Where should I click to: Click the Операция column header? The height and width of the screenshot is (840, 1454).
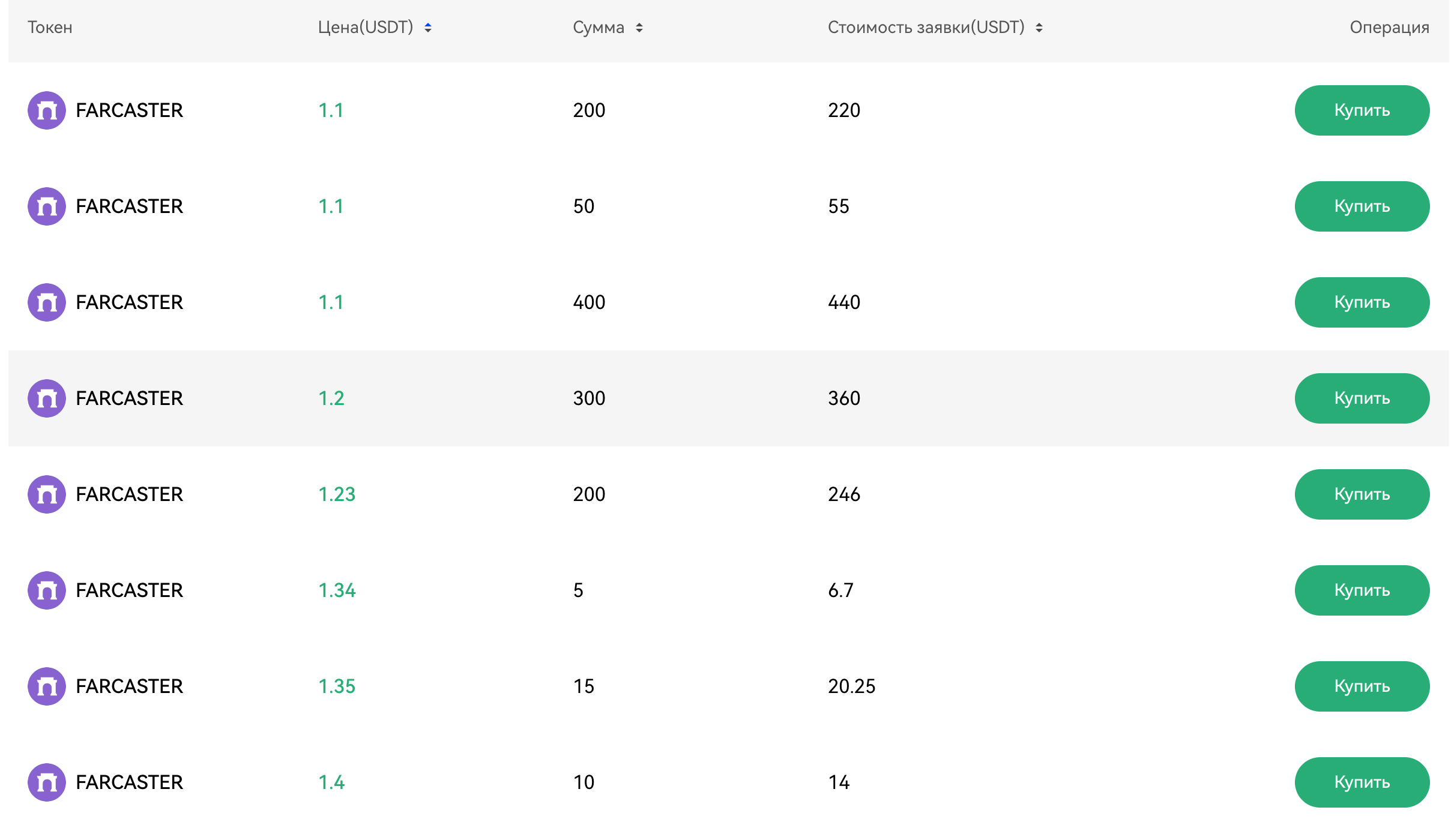1389,28
